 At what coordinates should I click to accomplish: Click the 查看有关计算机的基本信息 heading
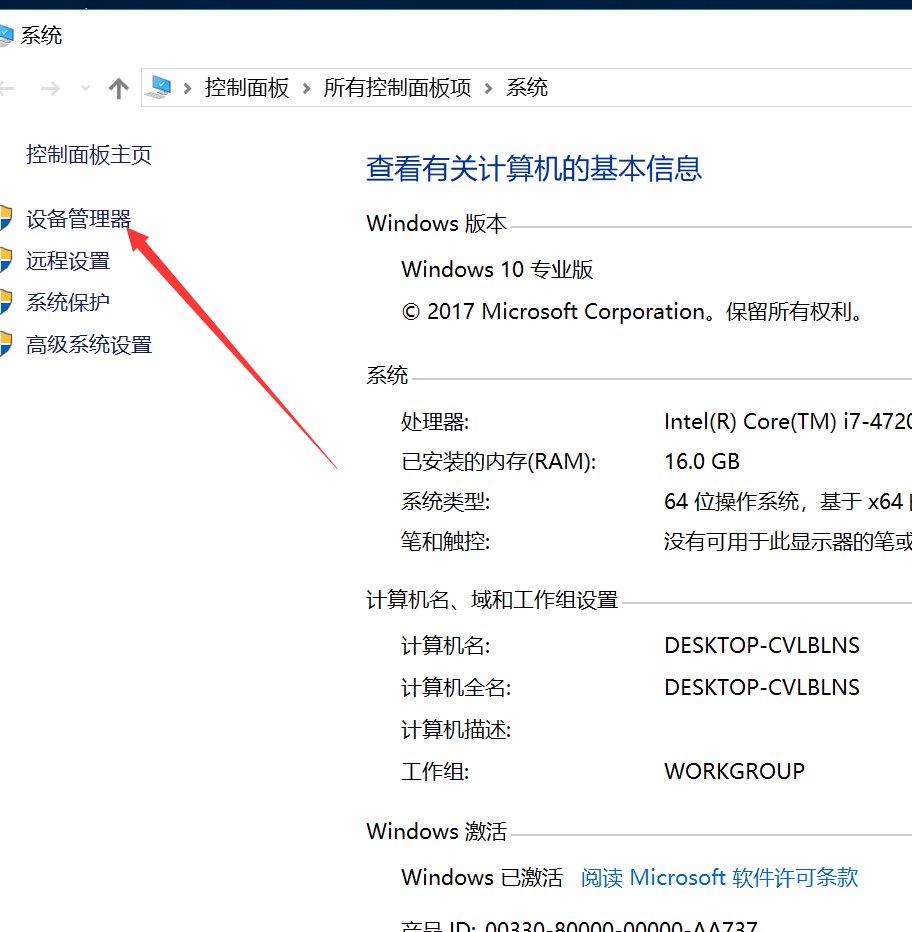tap(533, 171)
